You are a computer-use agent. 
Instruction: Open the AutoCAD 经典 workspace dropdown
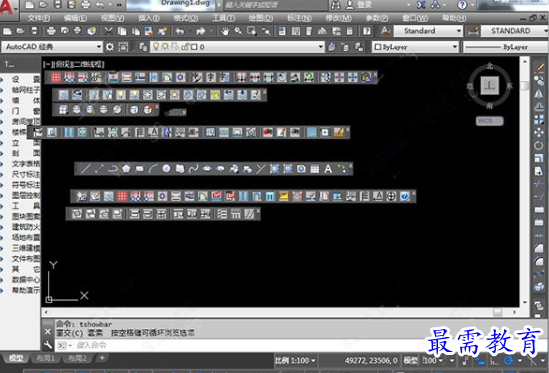coord(52,47)
